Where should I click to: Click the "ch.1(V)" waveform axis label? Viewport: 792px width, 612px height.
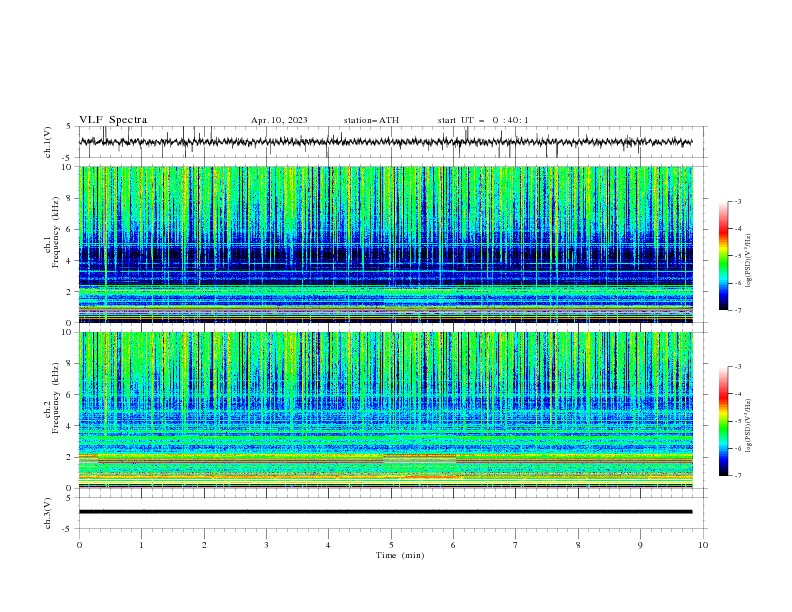(48, 142)
